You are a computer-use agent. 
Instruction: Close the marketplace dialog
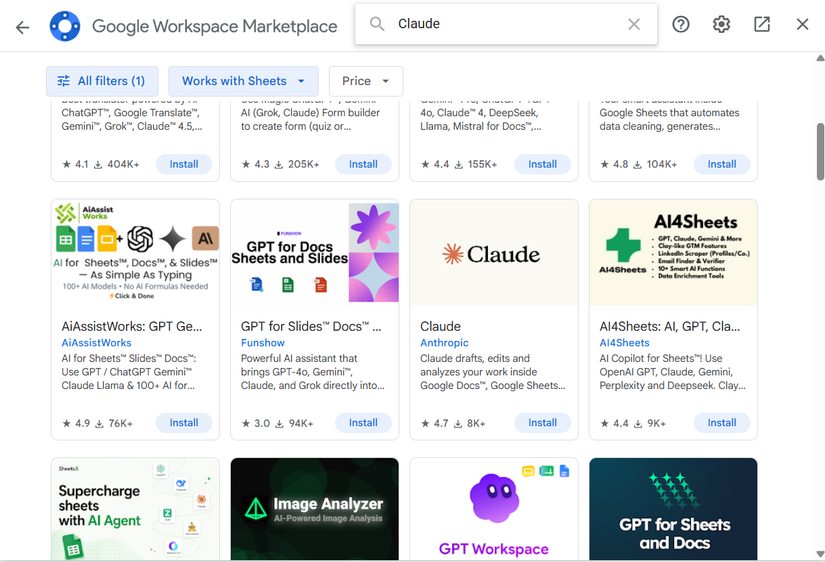802,24
